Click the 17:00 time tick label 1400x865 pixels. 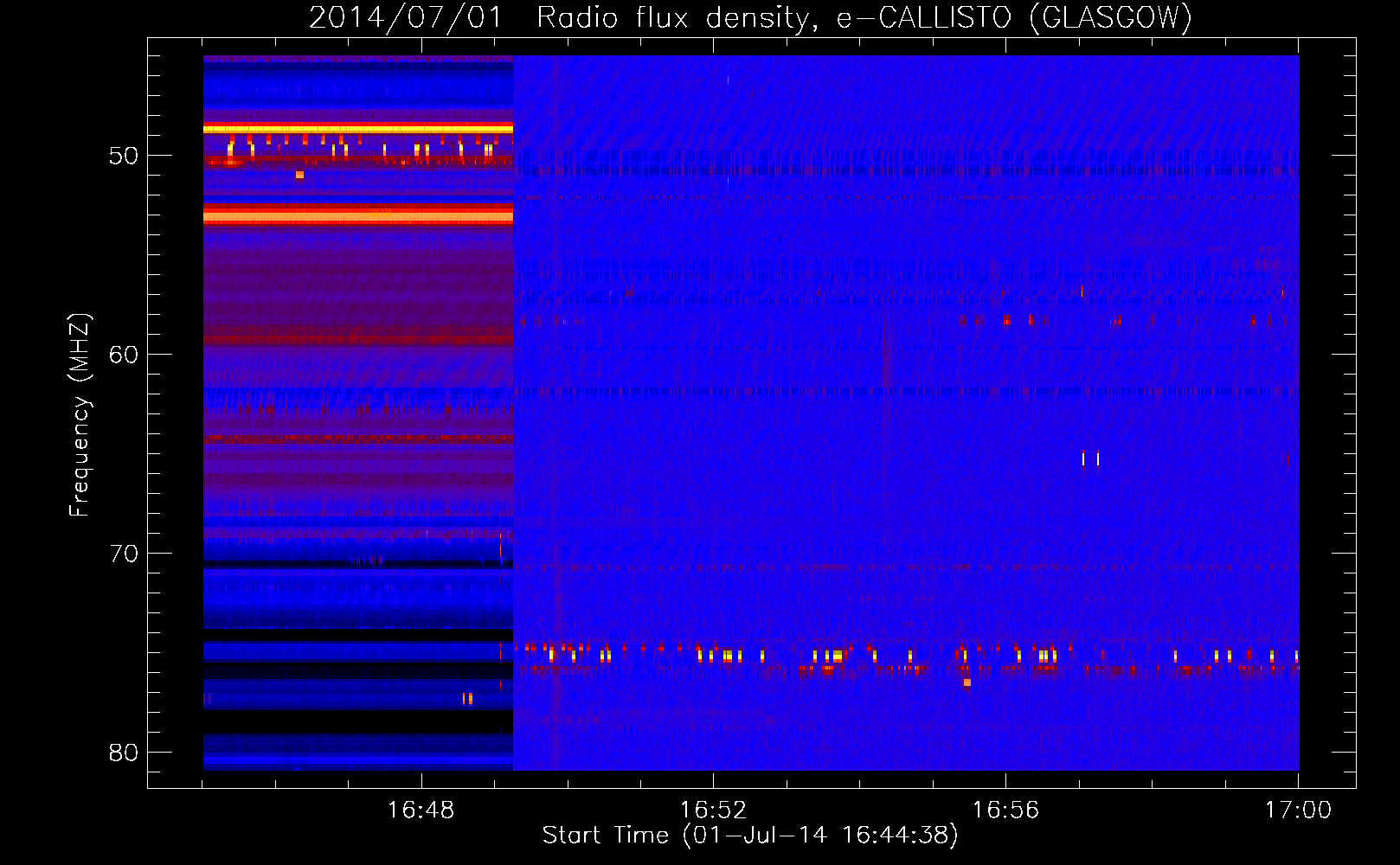pyautogui.click(x=1298, y=810)
